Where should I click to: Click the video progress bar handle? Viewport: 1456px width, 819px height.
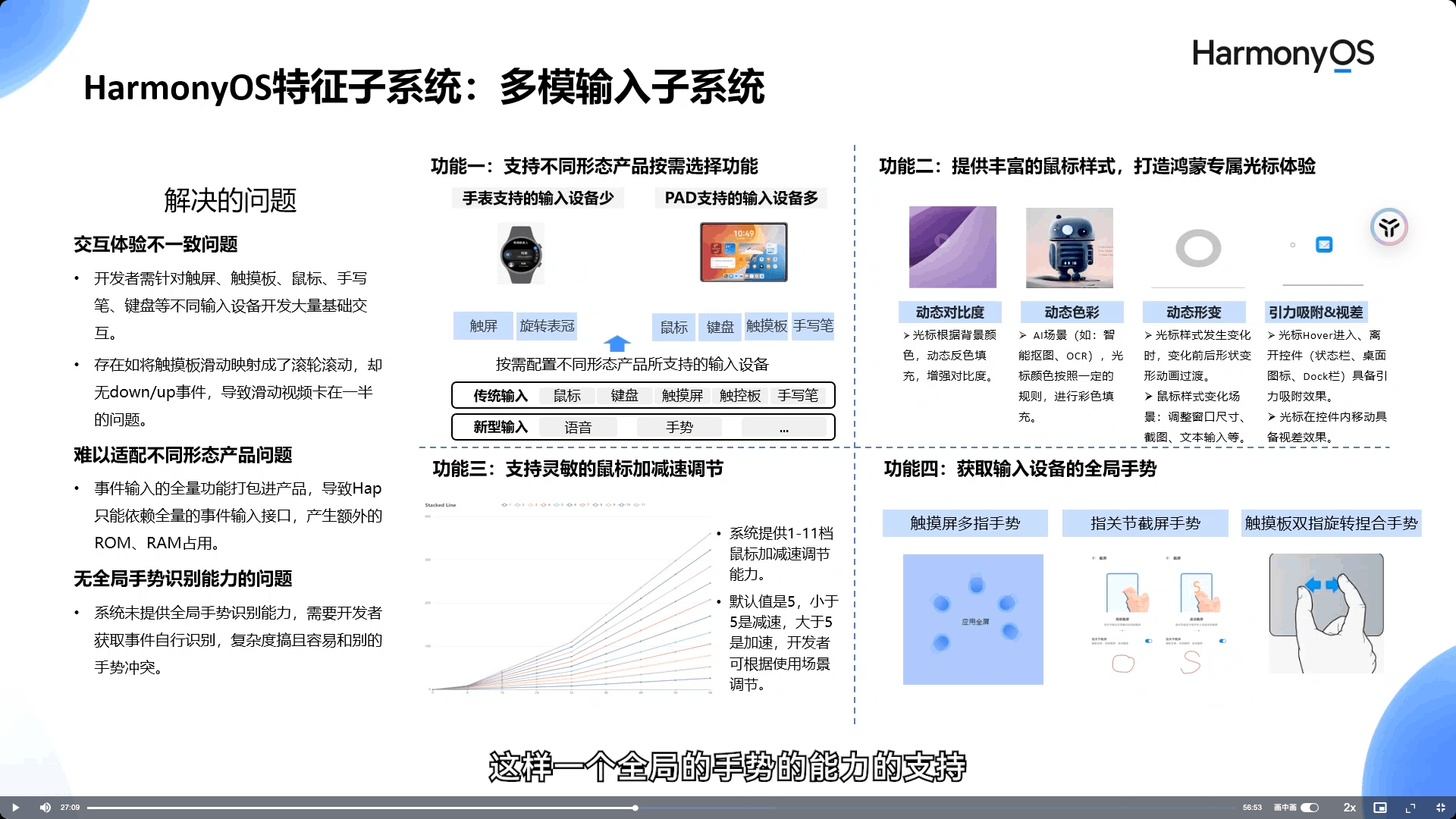pyautogui.click(x=635, y=808)
